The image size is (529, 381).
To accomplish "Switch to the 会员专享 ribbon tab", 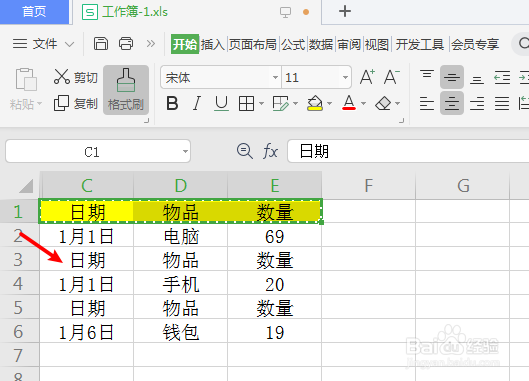I will (475, 44).
